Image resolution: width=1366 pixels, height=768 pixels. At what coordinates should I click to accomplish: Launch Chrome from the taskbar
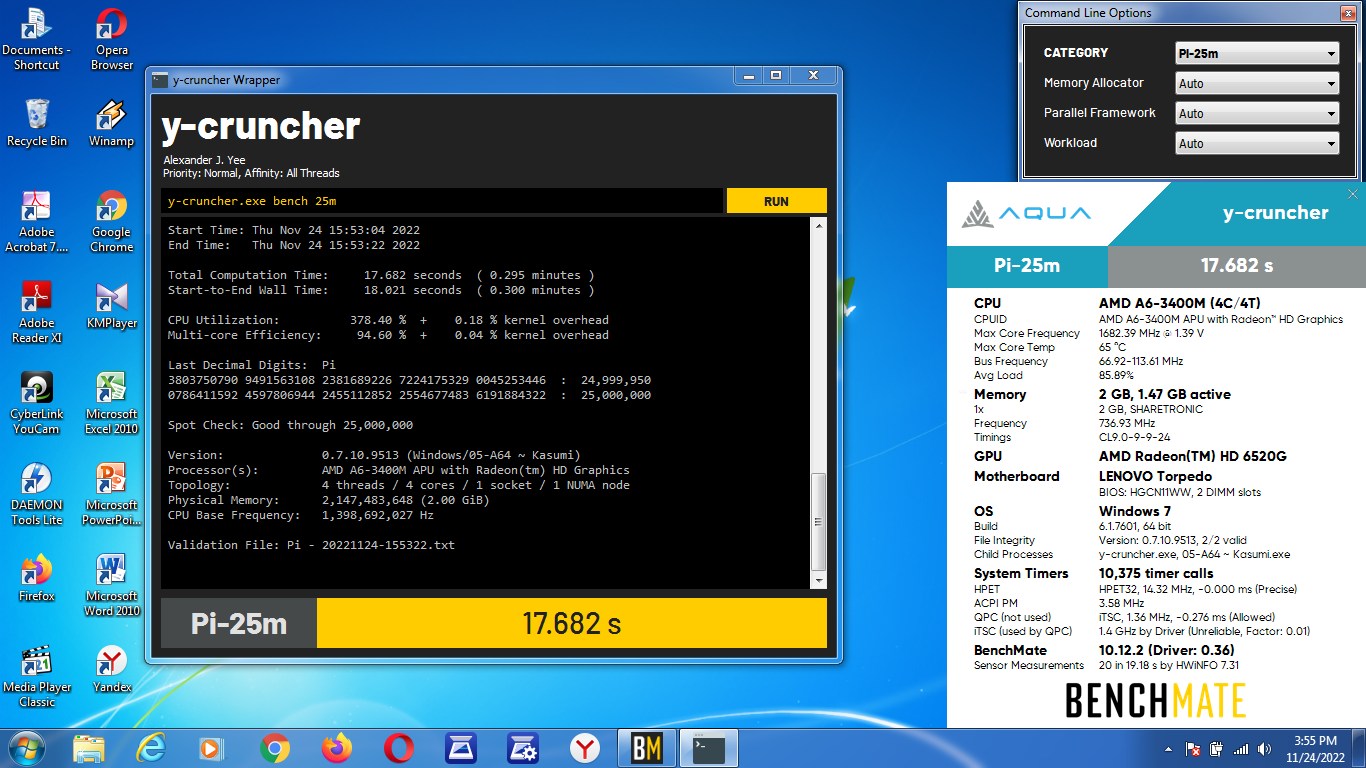(x=275, y=748)
